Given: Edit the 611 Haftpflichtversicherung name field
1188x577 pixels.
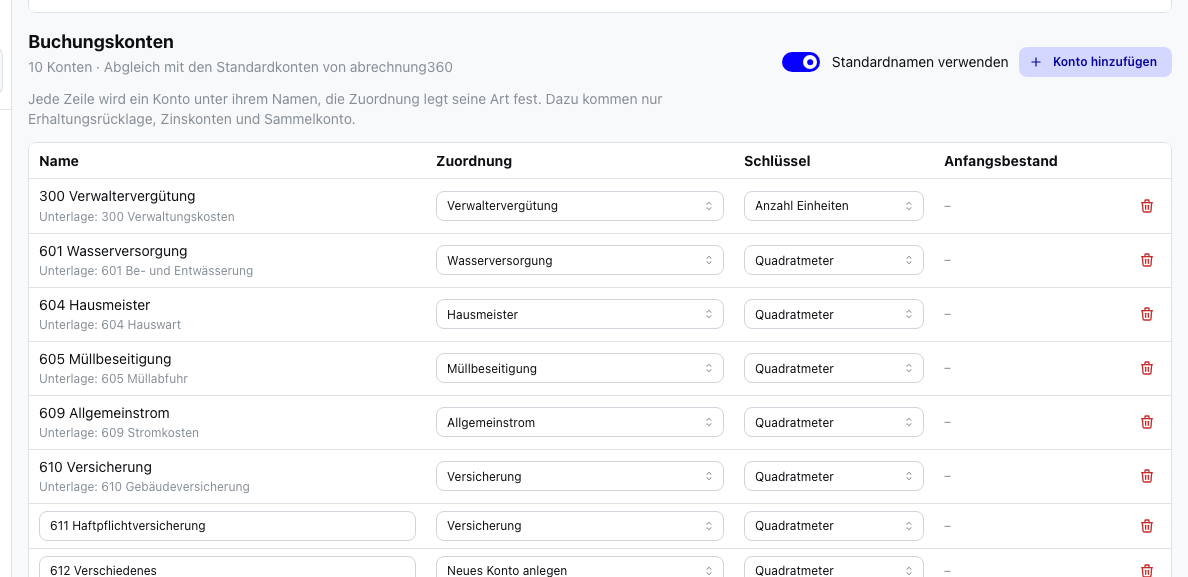Looking at the screenshot, I should [227, 526].
